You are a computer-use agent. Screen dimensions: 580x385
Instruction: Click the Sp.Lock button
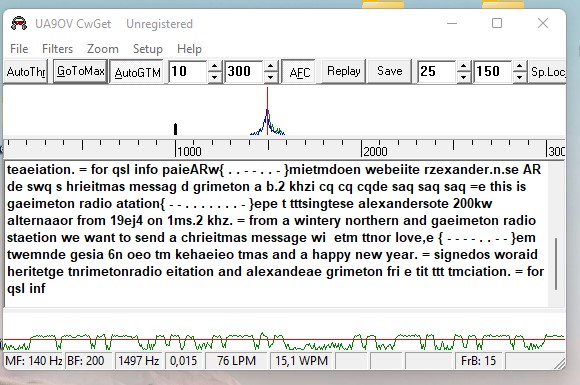[x=547, y=71]
